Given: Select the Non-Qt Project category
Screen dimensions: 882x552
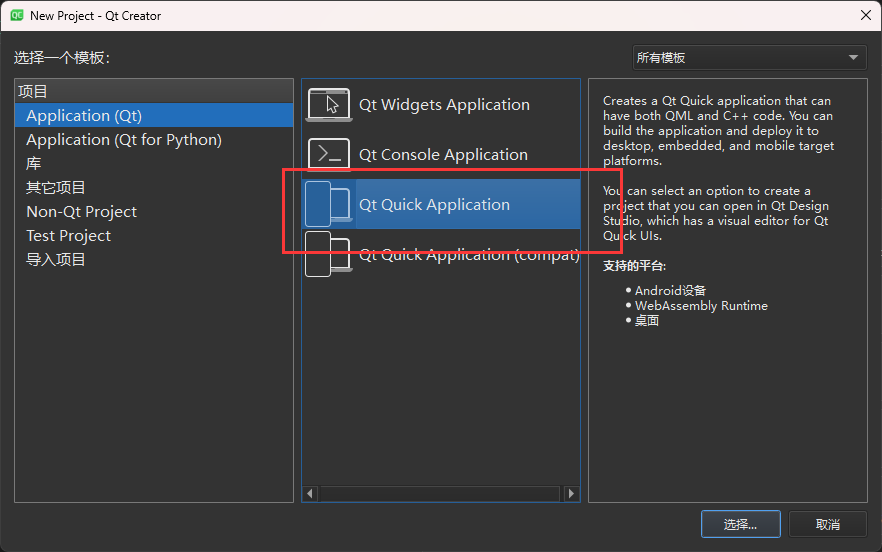Looking at the screenshot, I should (x=154, y=212).
